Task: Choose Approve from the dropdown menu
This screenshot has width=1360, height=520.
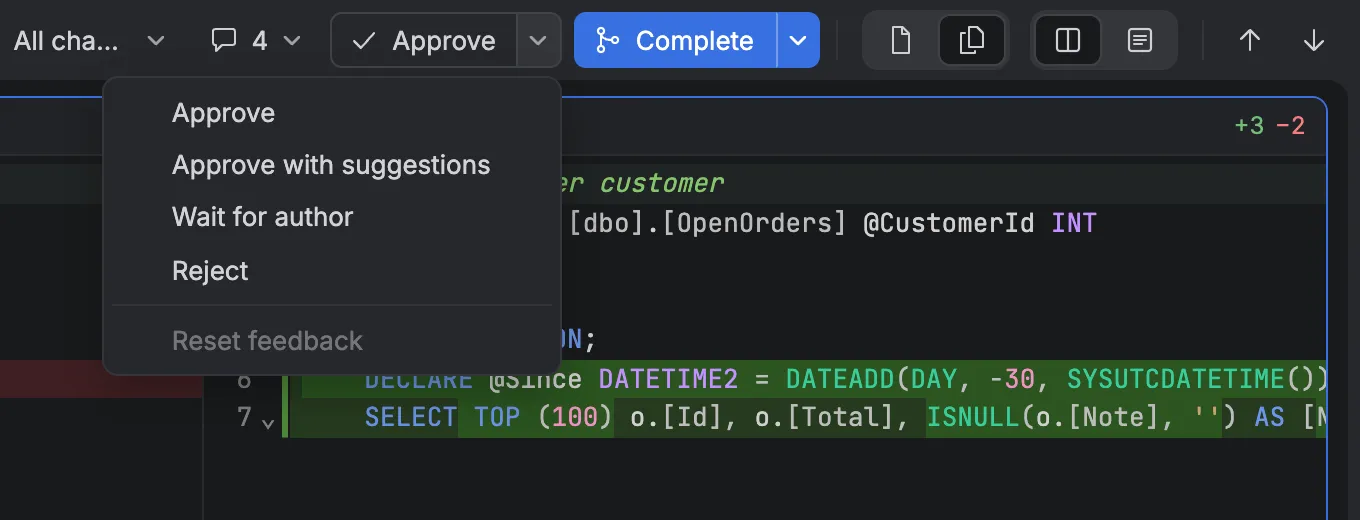Action: tap(332, 113)
